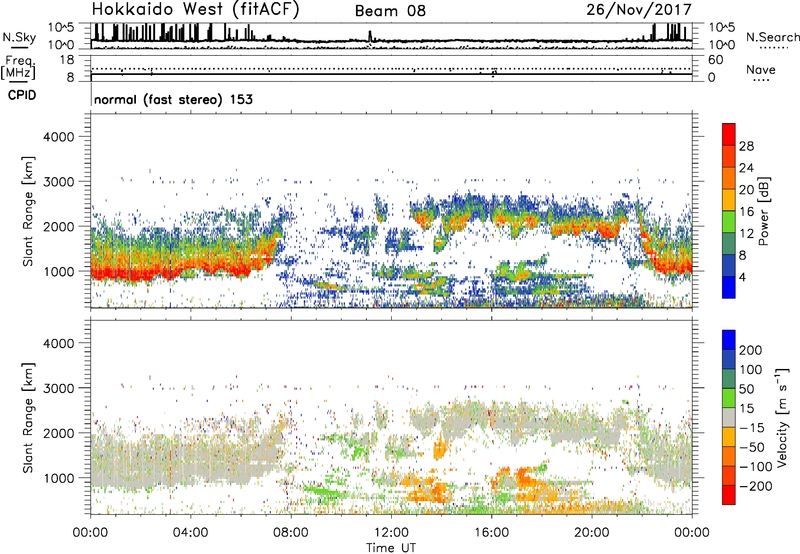Click the '04:00' time axis label
The width and height of the screenshot is (800, 554).
coord(190,533)
